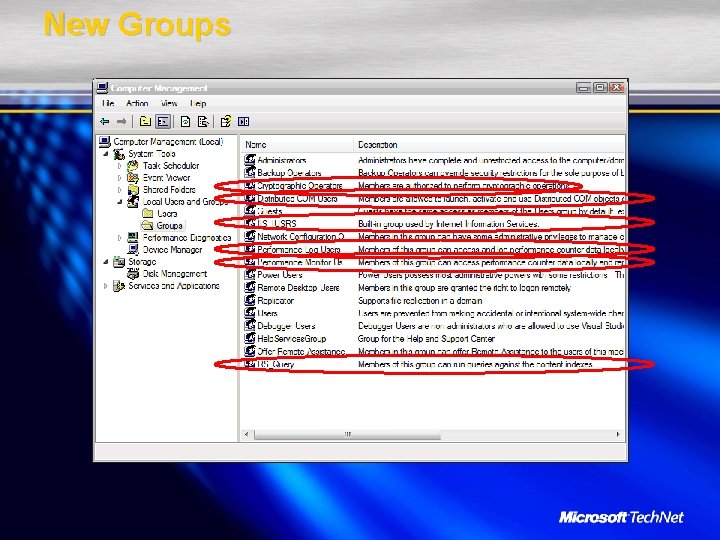Expand the Performance Diagnostics node
This screenshot has width=720, height=540.
(119, 237)
